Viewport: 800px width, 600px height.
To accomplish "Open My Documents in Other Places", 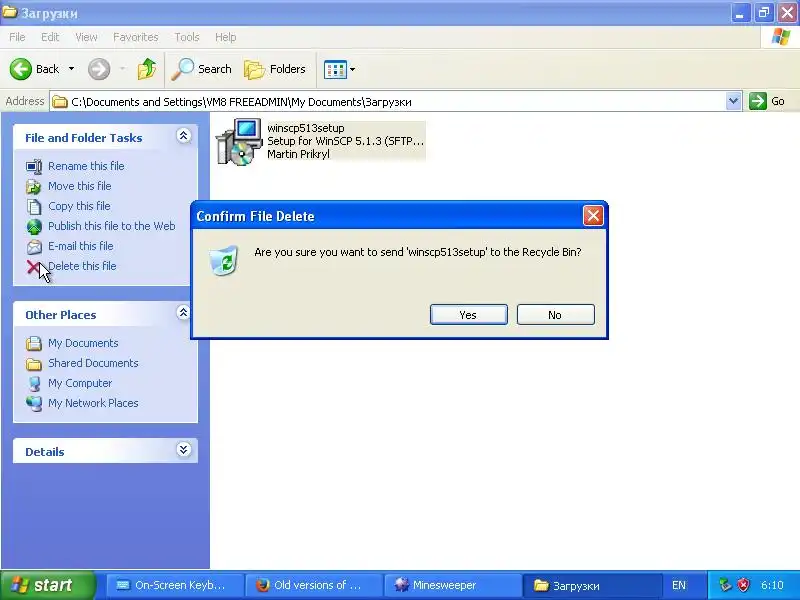I will point(83,343).
